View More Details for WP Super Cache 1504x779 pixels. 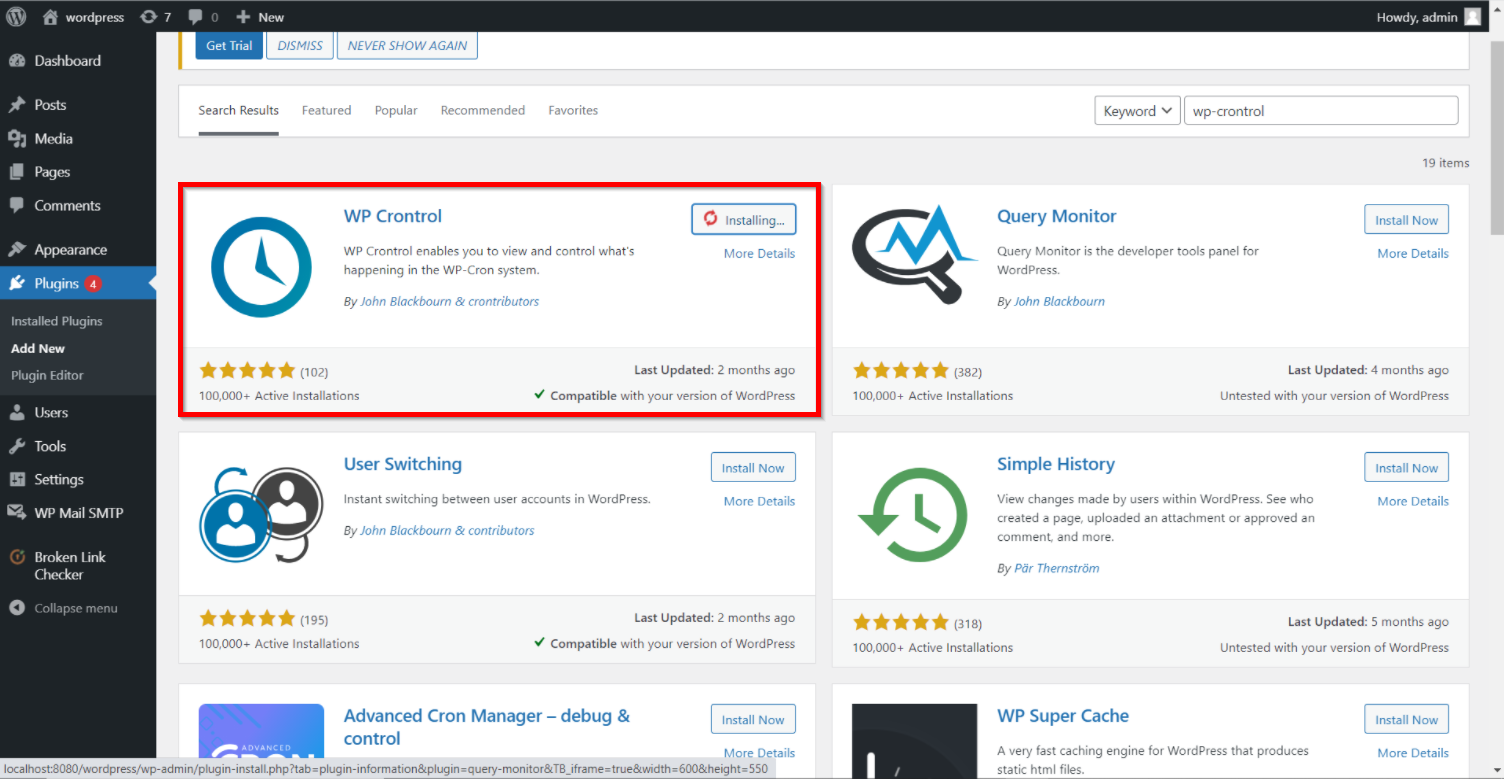click(x=1412, y=754)
